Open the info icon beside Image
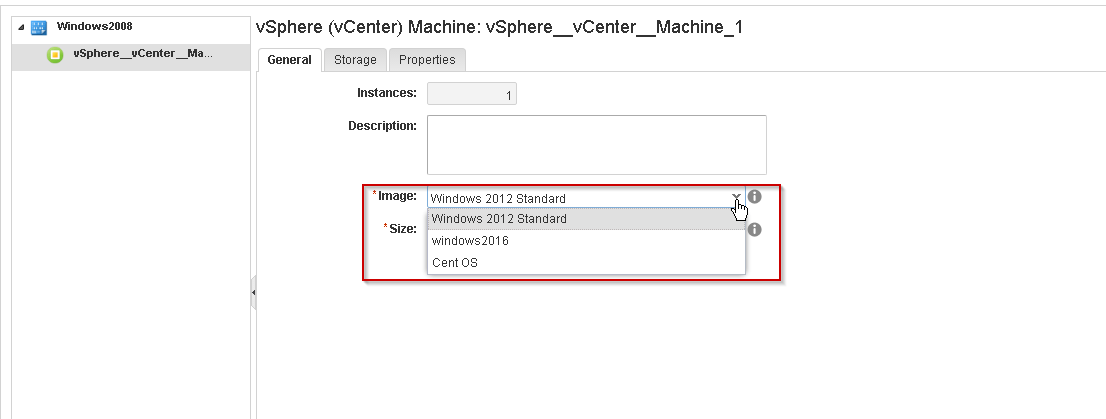This screenshot has width=1106, height=419. (x=755, y=197)
